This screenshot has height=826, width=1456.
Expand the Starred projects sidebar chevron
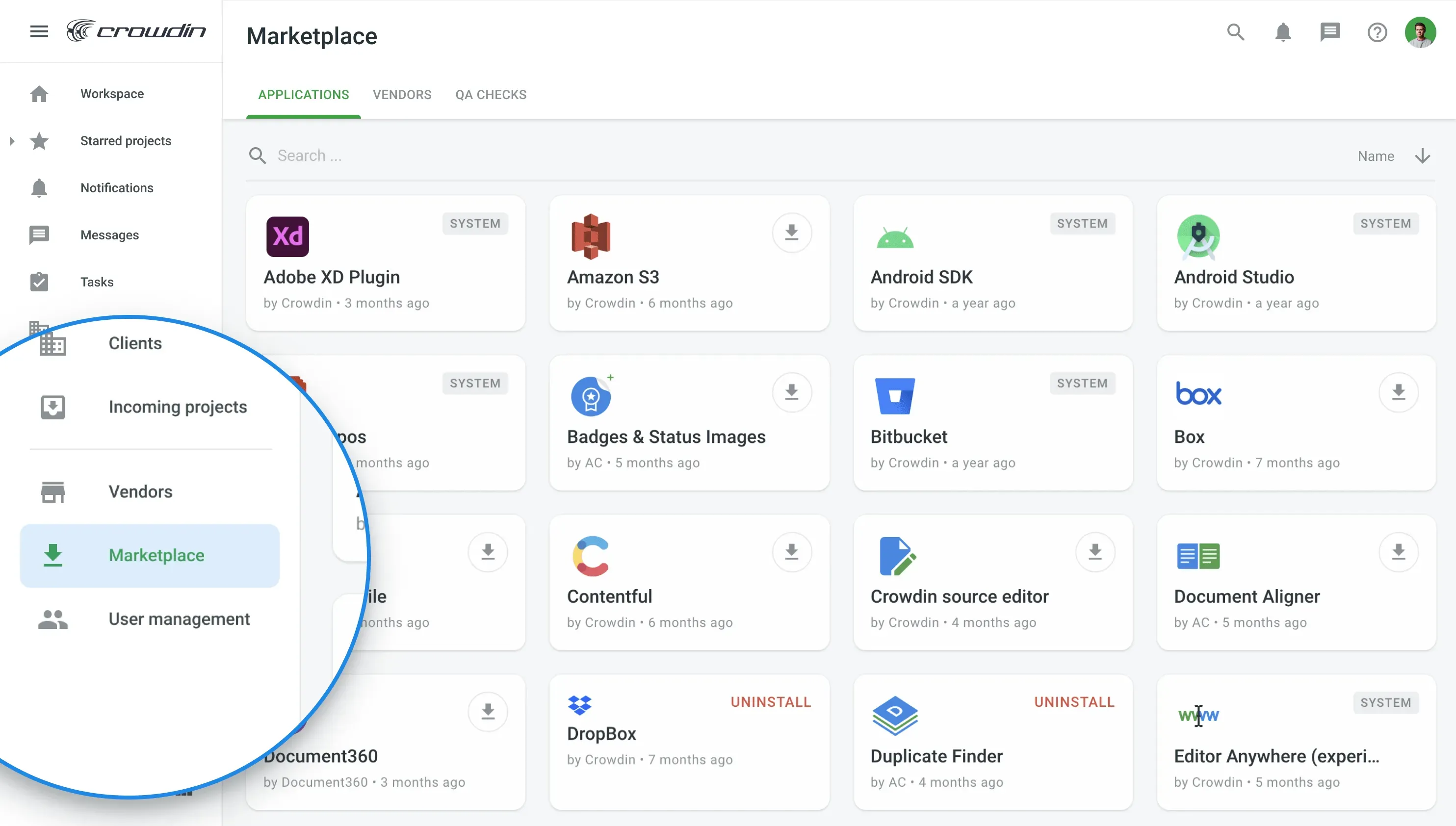11,141
